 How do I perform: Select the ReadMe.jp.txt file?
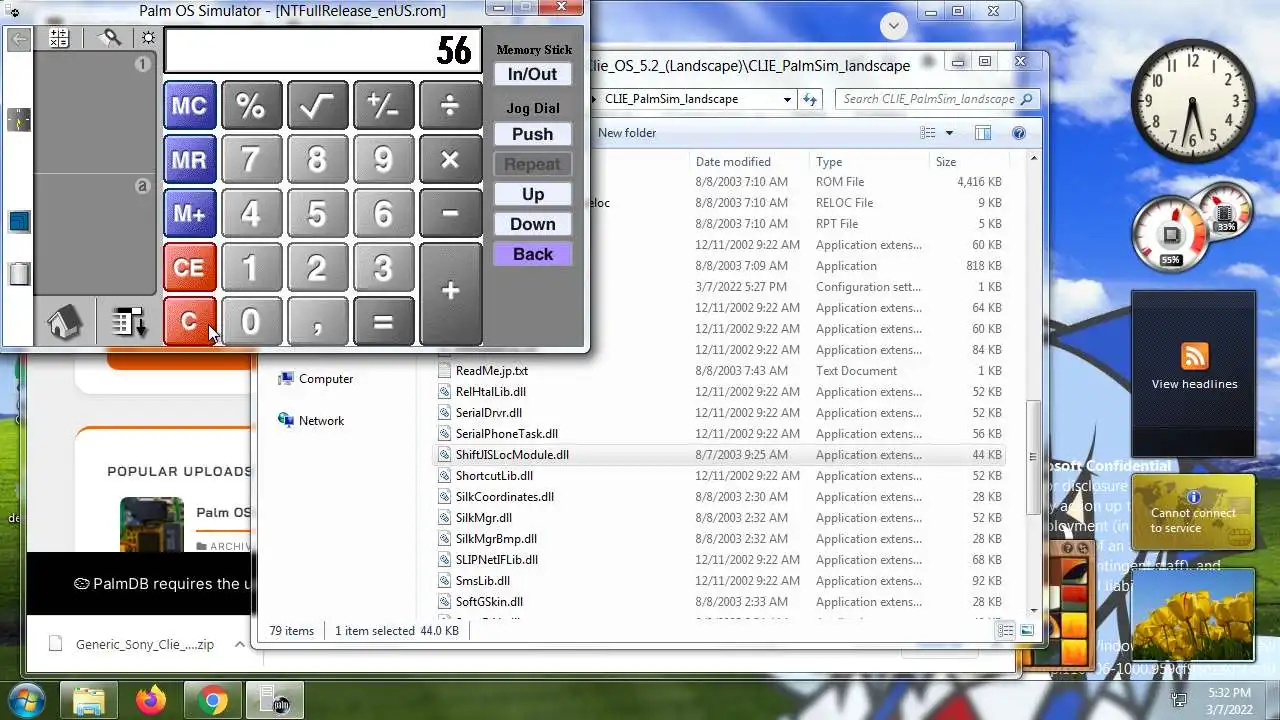click(x=492, y=371)
